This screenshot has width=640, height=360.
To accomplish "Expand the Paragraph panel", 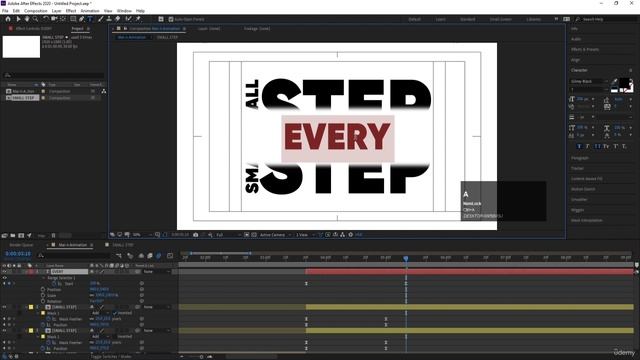I will tap(580, 158).
